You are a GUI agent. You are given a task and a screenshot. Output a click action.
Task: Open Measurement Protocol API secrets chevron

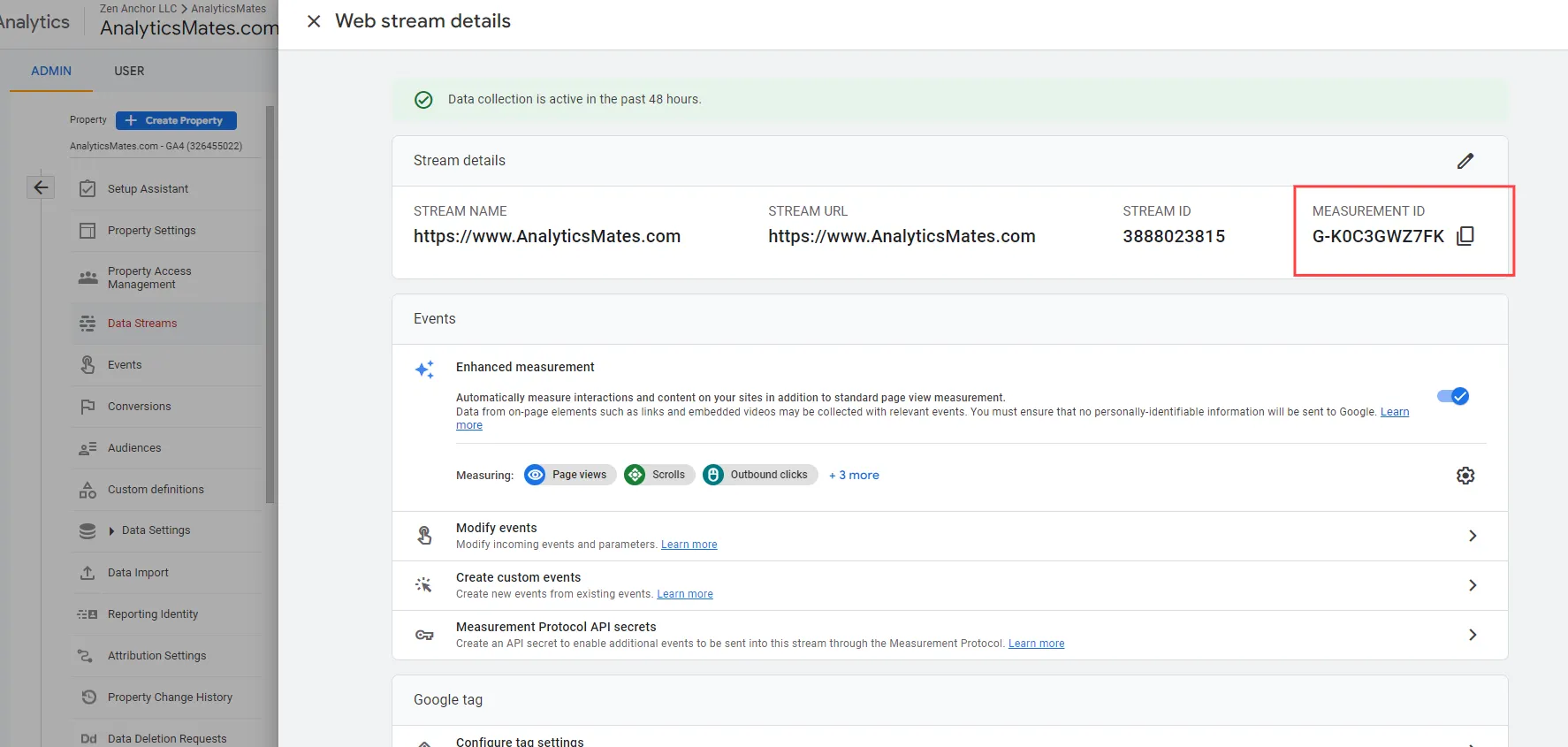click(x=1473, y=635)
